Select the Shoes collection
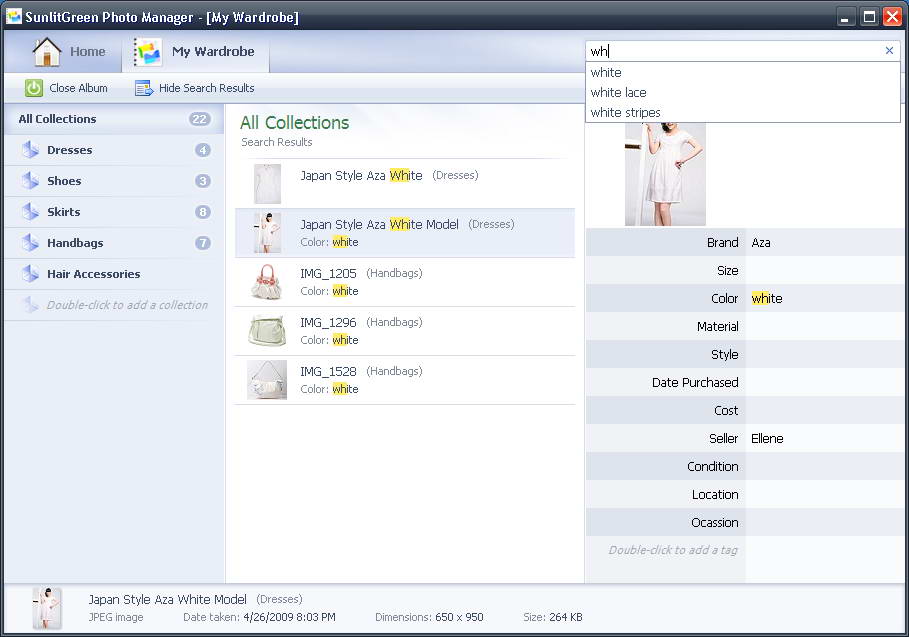 click(114, 181)
